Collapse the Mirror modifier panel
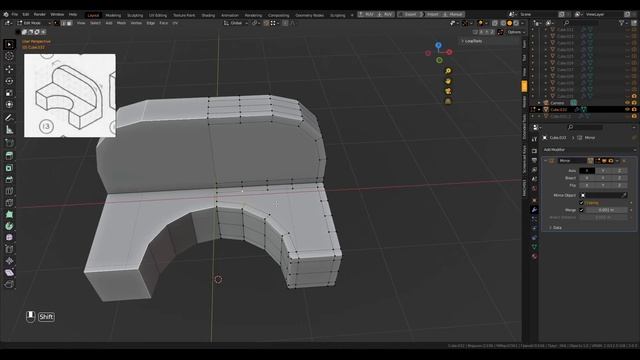 (x=546, y=161)
